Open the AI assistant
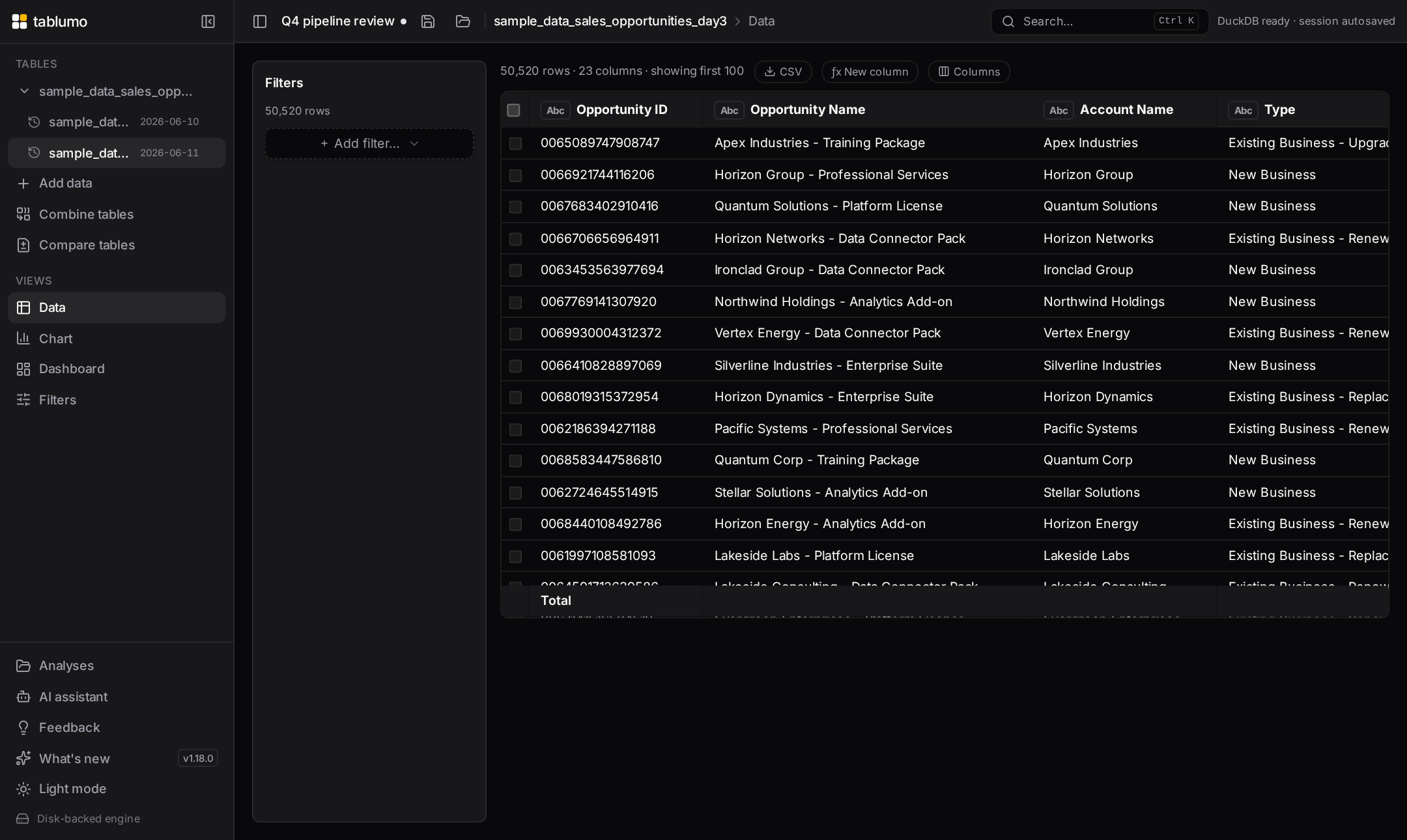 (x=117, y=697)
